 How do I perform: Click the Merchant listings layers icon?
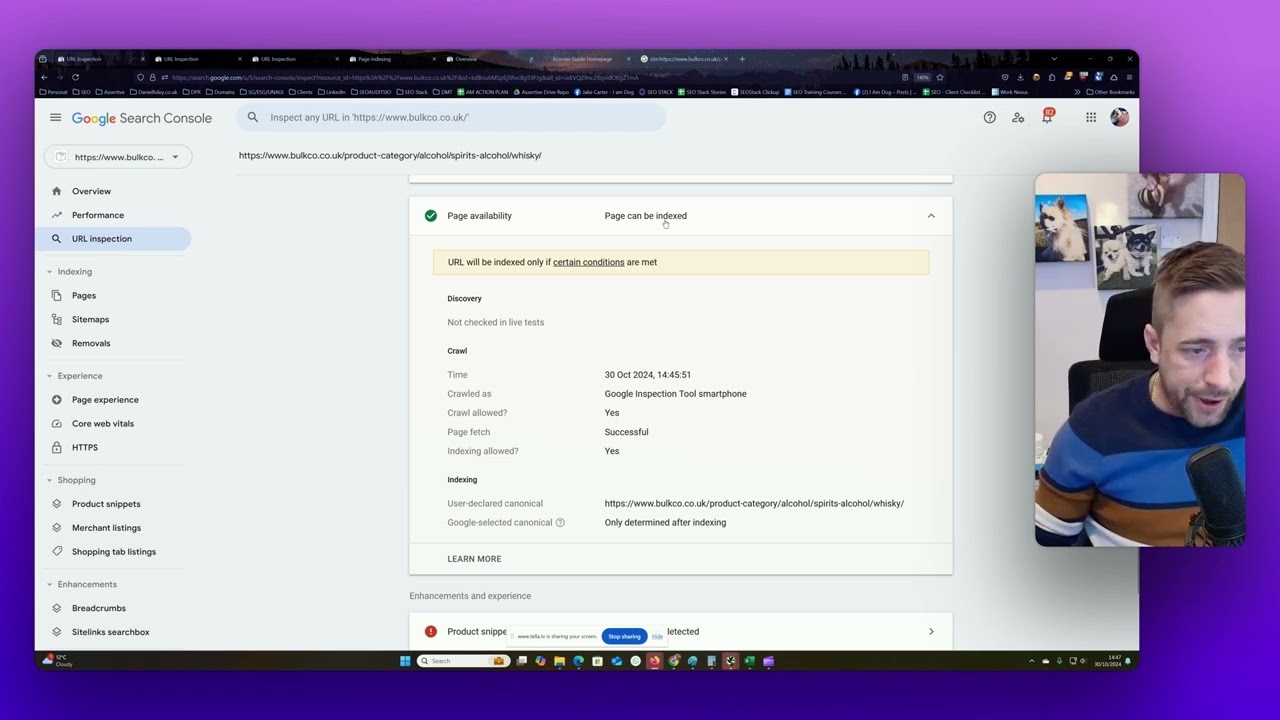(56, 527)
